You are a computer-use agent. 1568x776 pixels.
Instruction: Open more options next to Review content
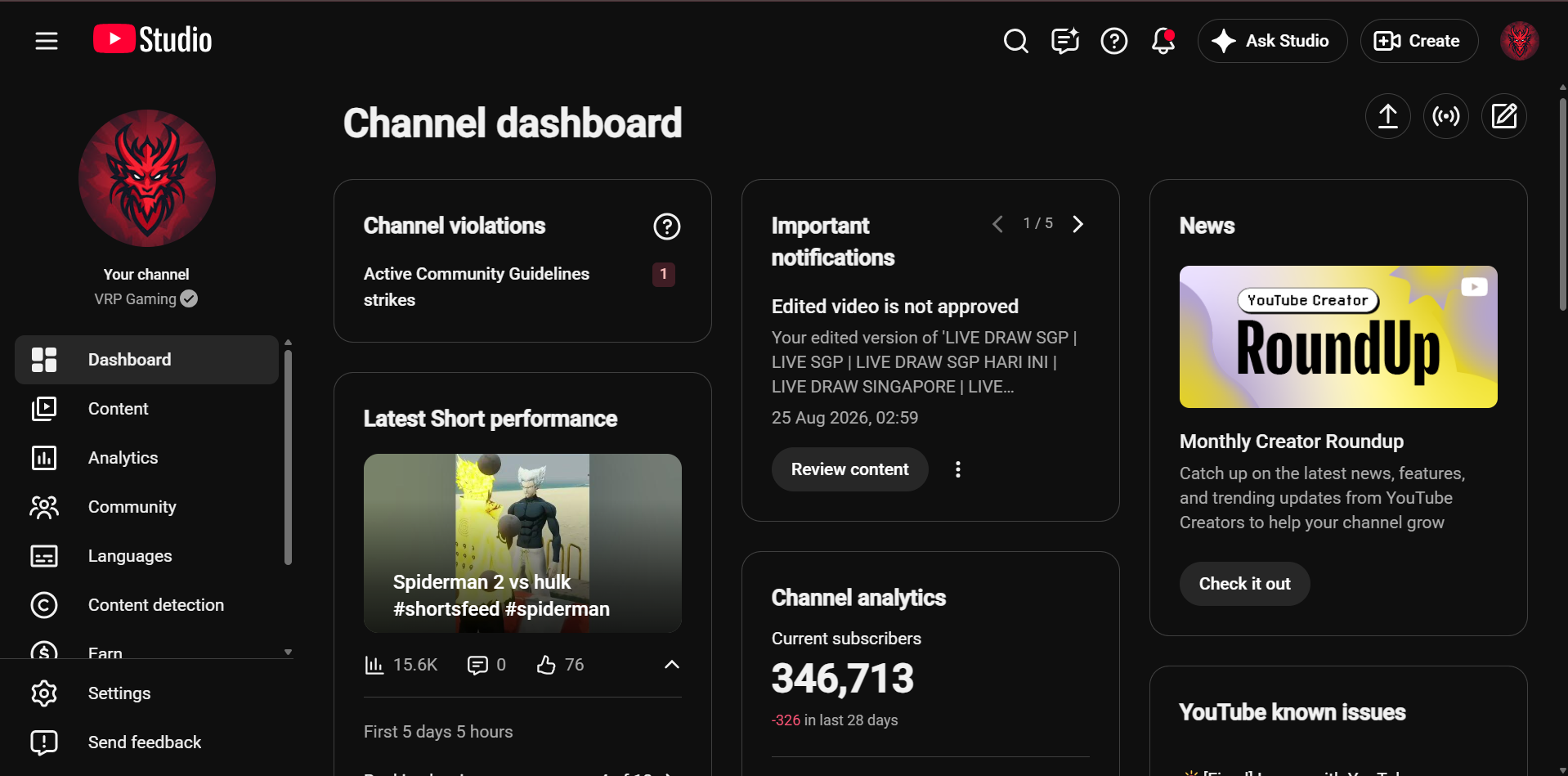pos(958,469)
